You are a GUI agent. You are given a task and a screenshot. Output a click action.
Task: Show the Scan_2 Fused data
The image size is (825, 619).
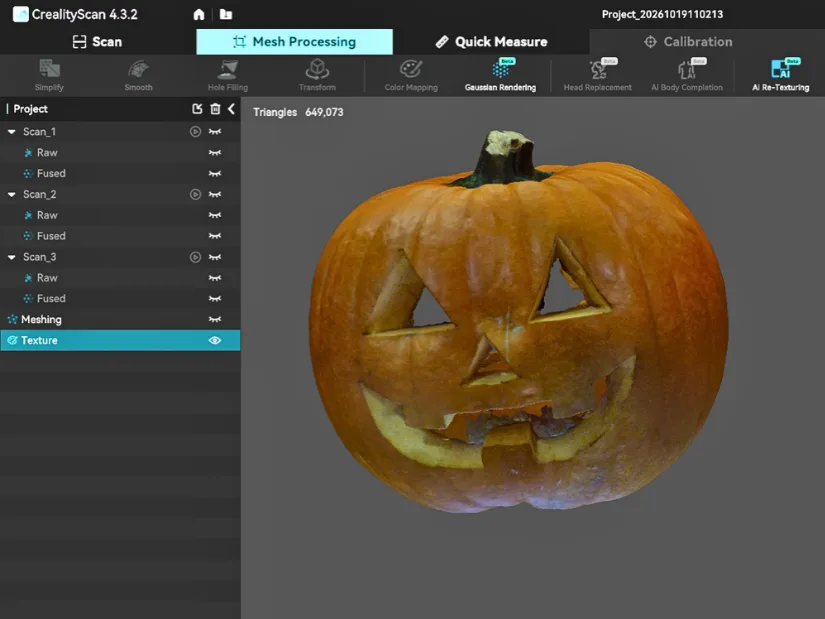215,236
